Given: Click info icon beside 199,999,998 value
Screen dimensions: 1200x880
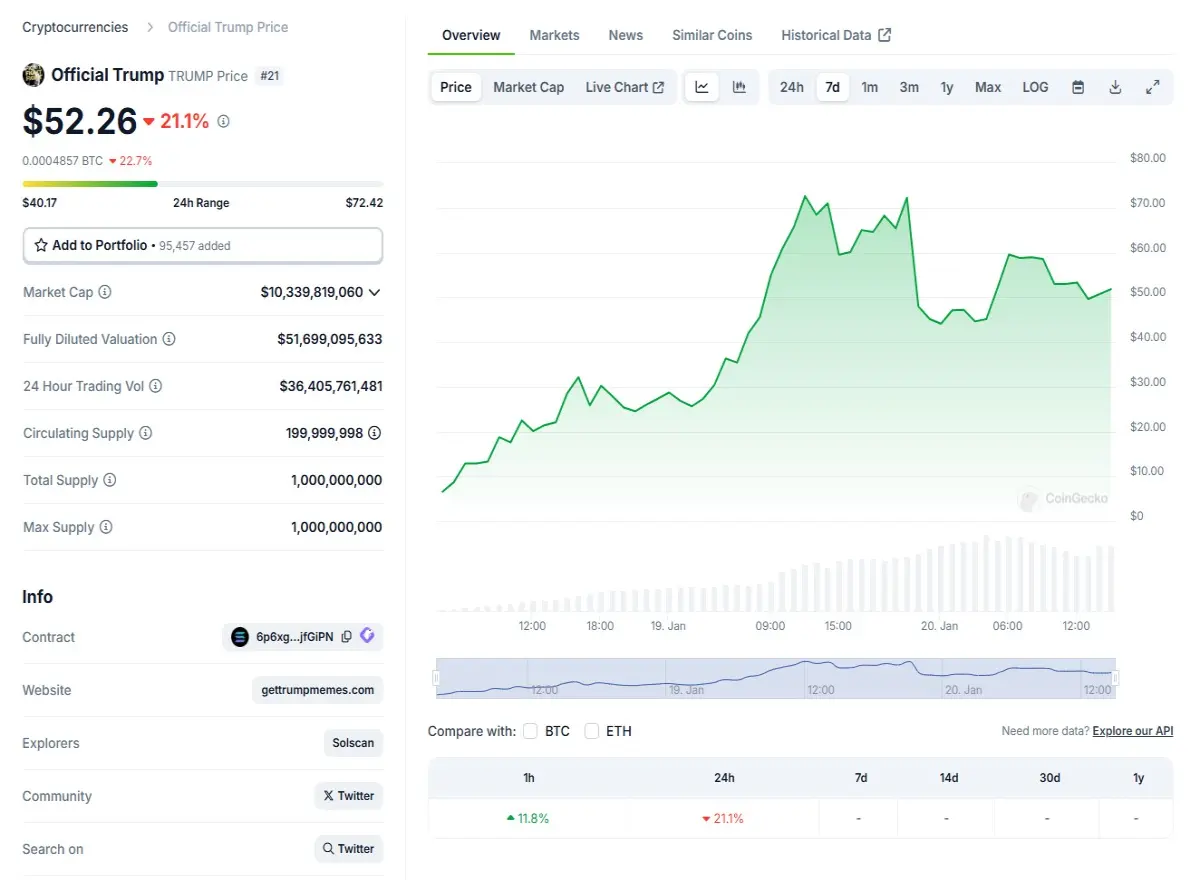Looking at the screenshot, I should pos(375,433).
